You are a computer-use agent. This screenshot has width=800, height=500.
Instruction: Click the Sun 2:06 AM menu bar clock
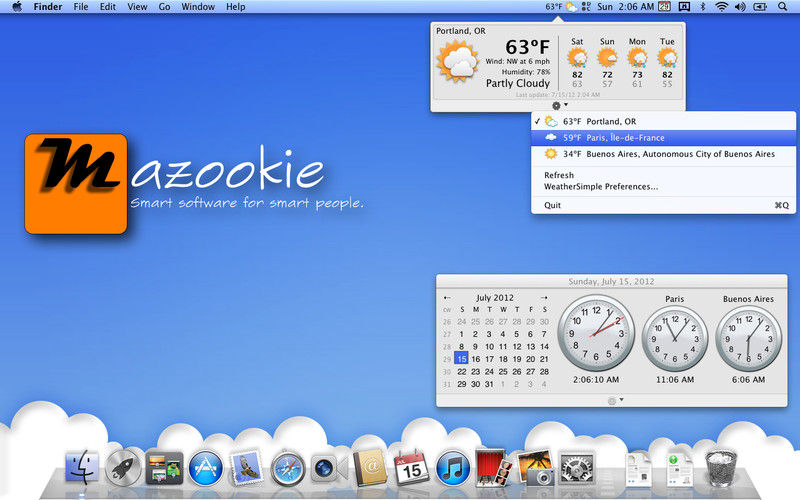(x=626, y=7)
